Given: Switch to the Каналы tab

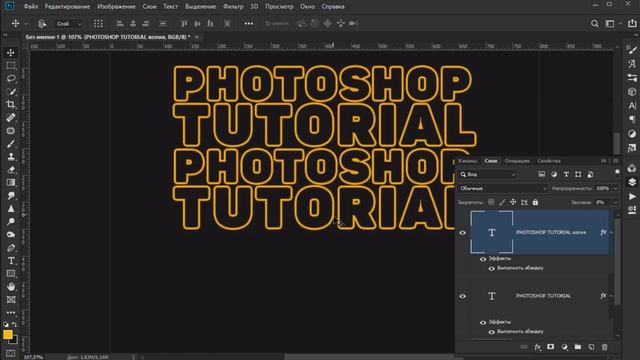Looking at the screenshot, I should [468, 161].
